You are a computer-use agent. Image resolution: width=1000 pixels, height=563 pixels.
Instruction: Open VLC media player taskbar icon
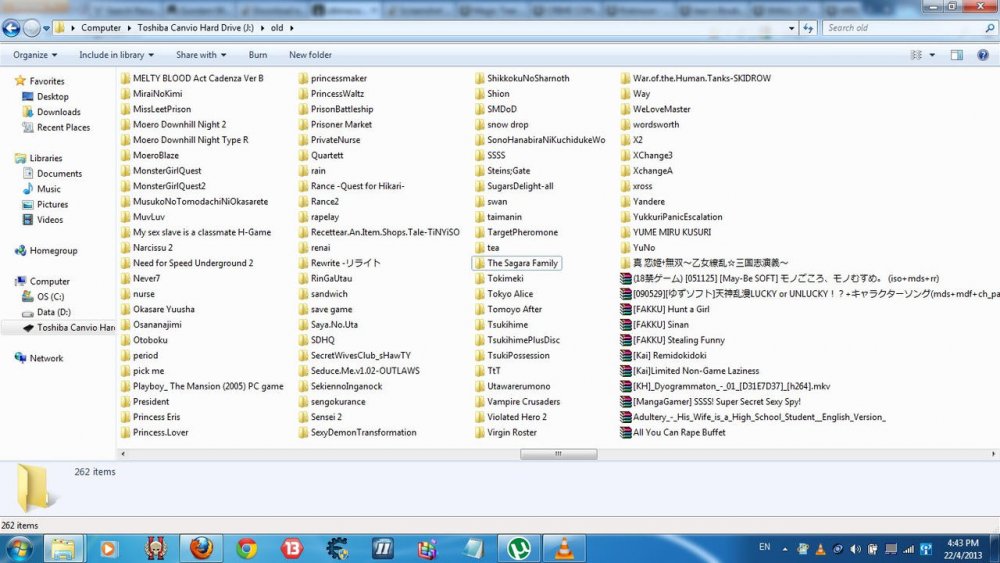click(x=564, y=548)
